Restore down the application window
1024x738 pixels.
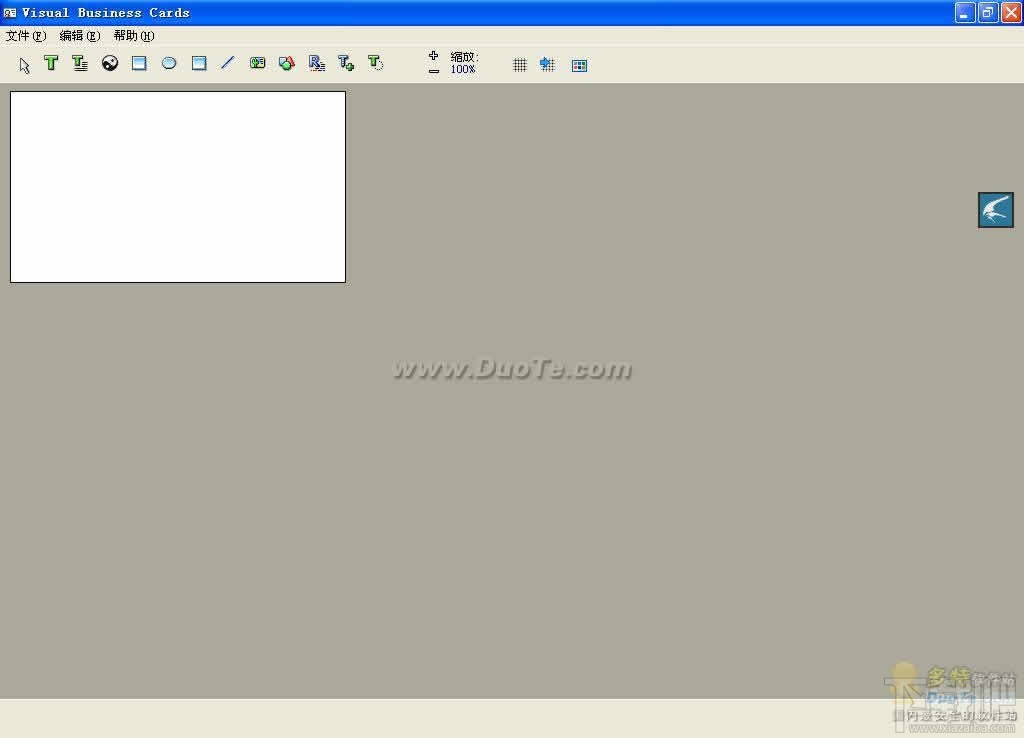click(x=988, y=12)
